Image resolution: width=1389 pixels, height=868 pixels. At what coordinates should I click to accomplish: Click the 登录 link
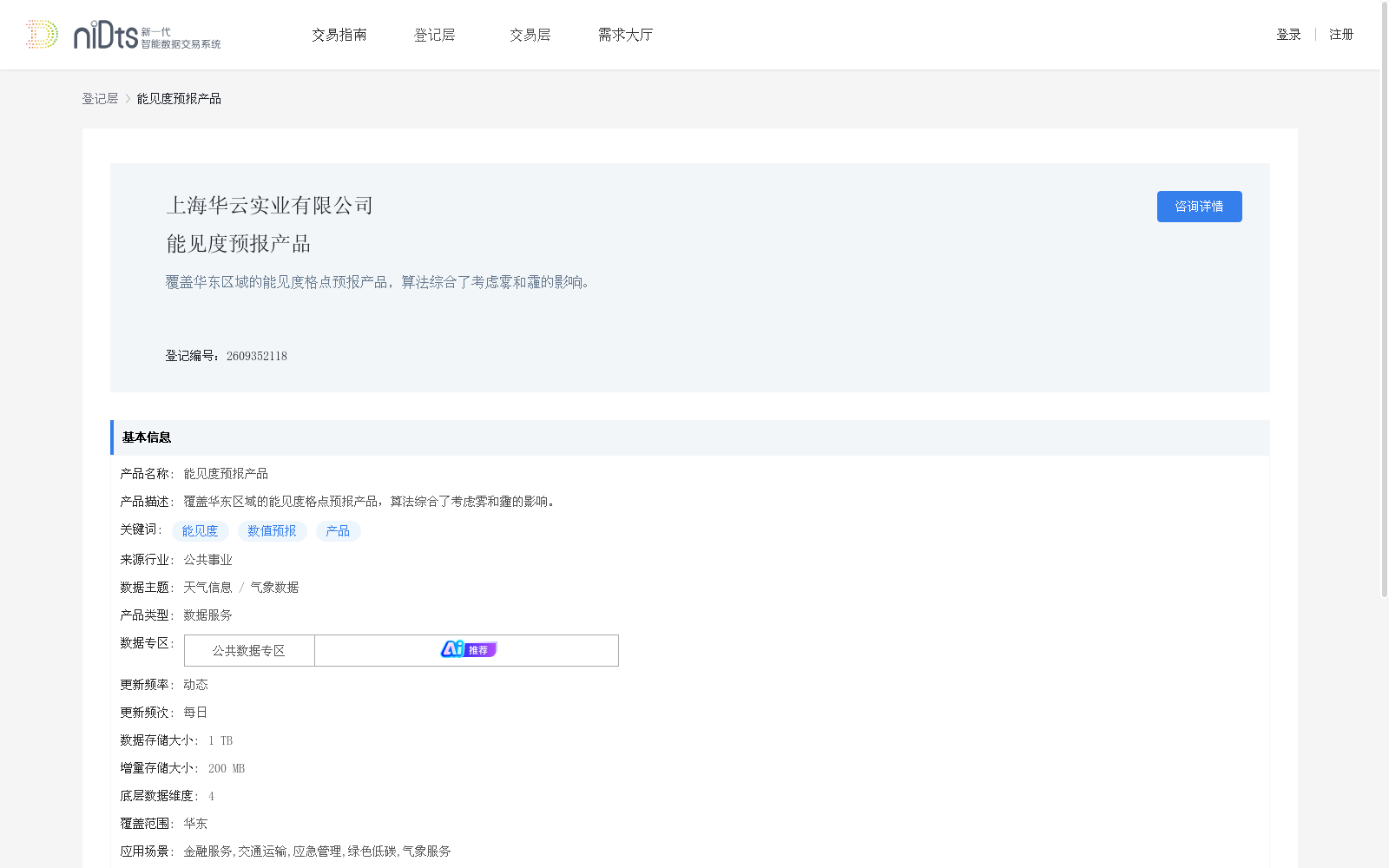pos(1288,35)
